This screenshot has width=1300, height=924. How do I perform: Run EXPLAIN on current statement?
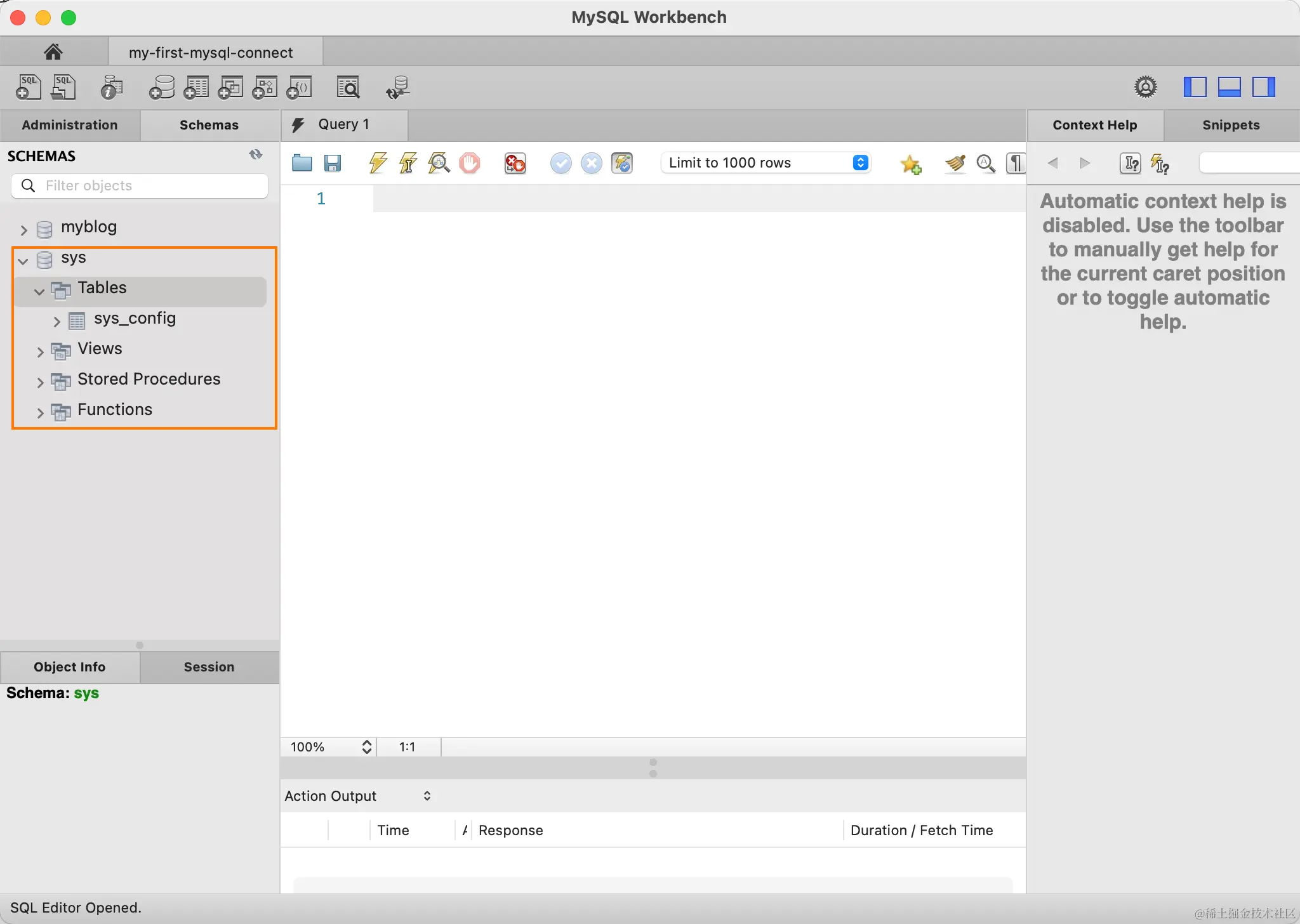pos(439,163)
